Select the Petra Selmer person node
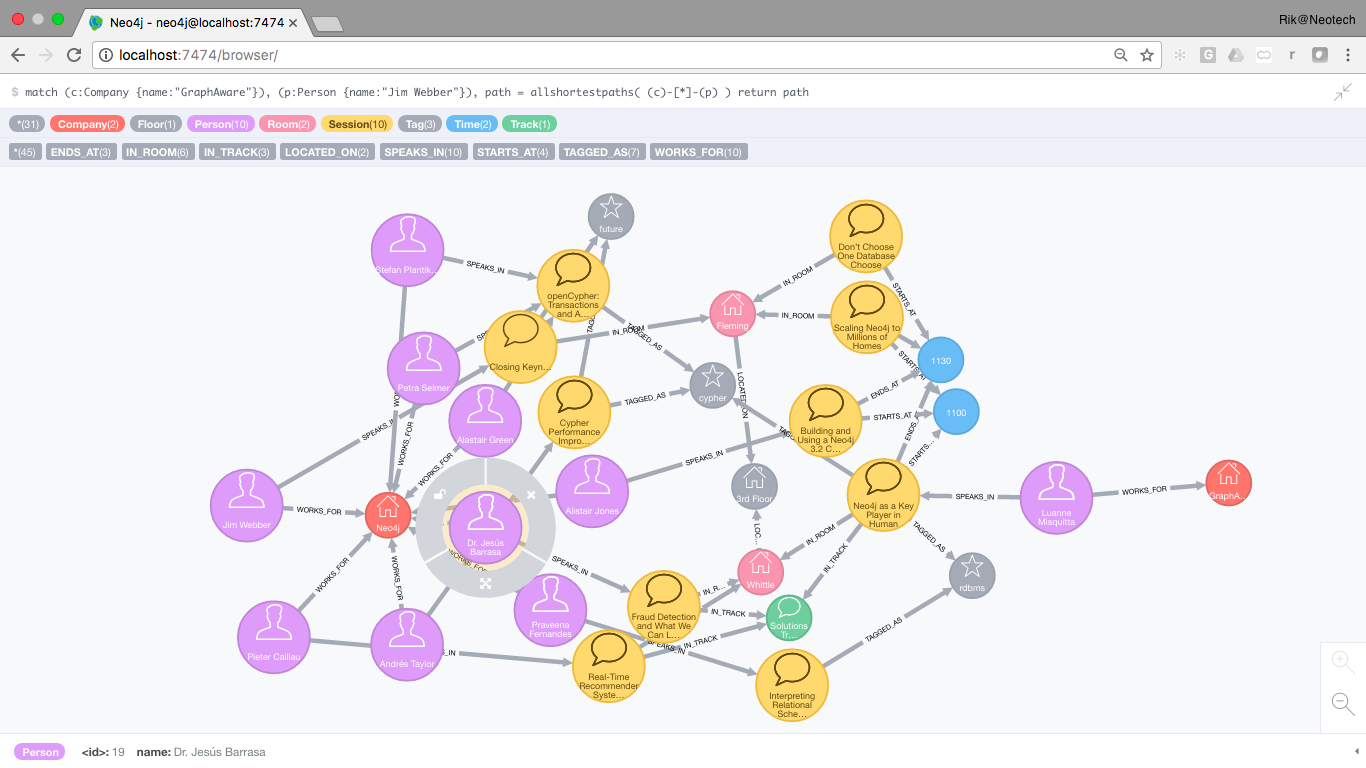 423,368
